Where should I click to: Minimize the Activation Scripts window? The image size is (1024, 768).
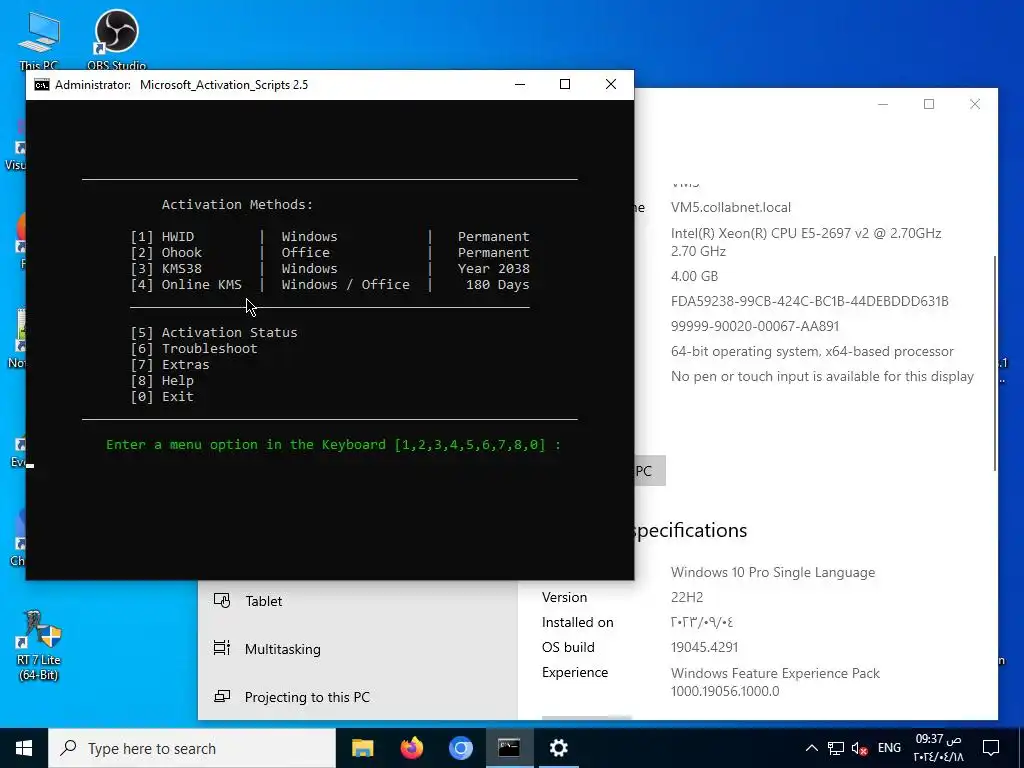point(520,84)
